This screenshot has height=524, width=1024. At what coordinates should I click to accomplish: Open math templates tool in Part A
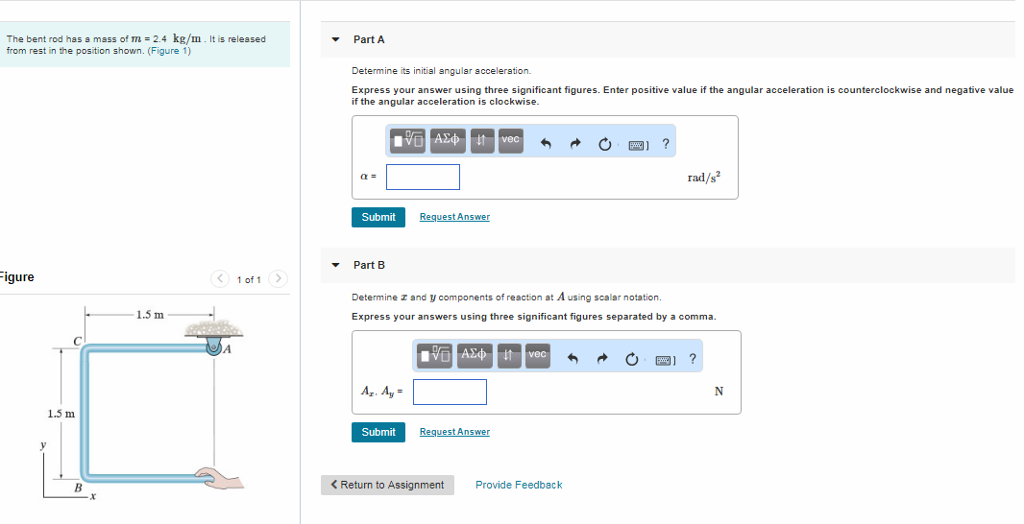[x=408, y=141]
